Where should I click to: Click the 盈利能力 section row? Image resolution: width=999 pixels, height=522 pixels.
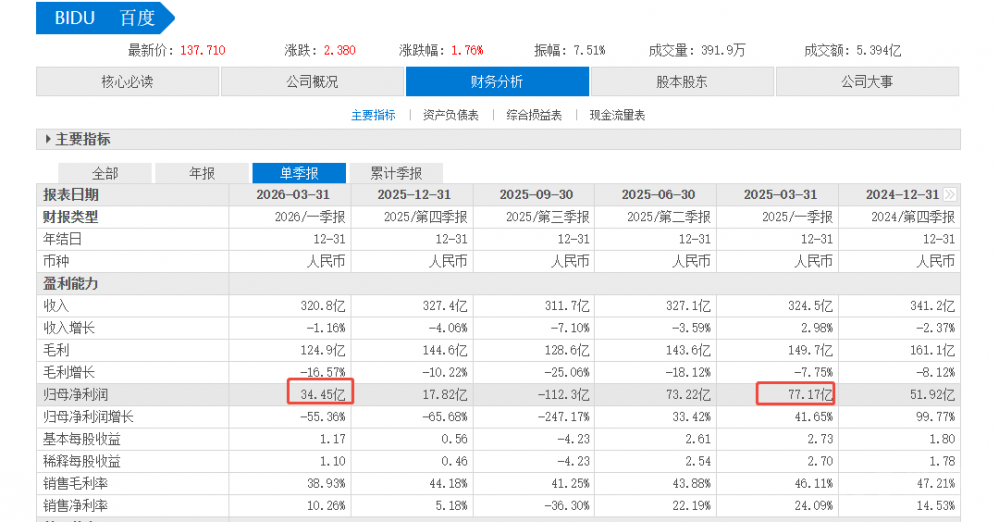click(x=498, y=284)
